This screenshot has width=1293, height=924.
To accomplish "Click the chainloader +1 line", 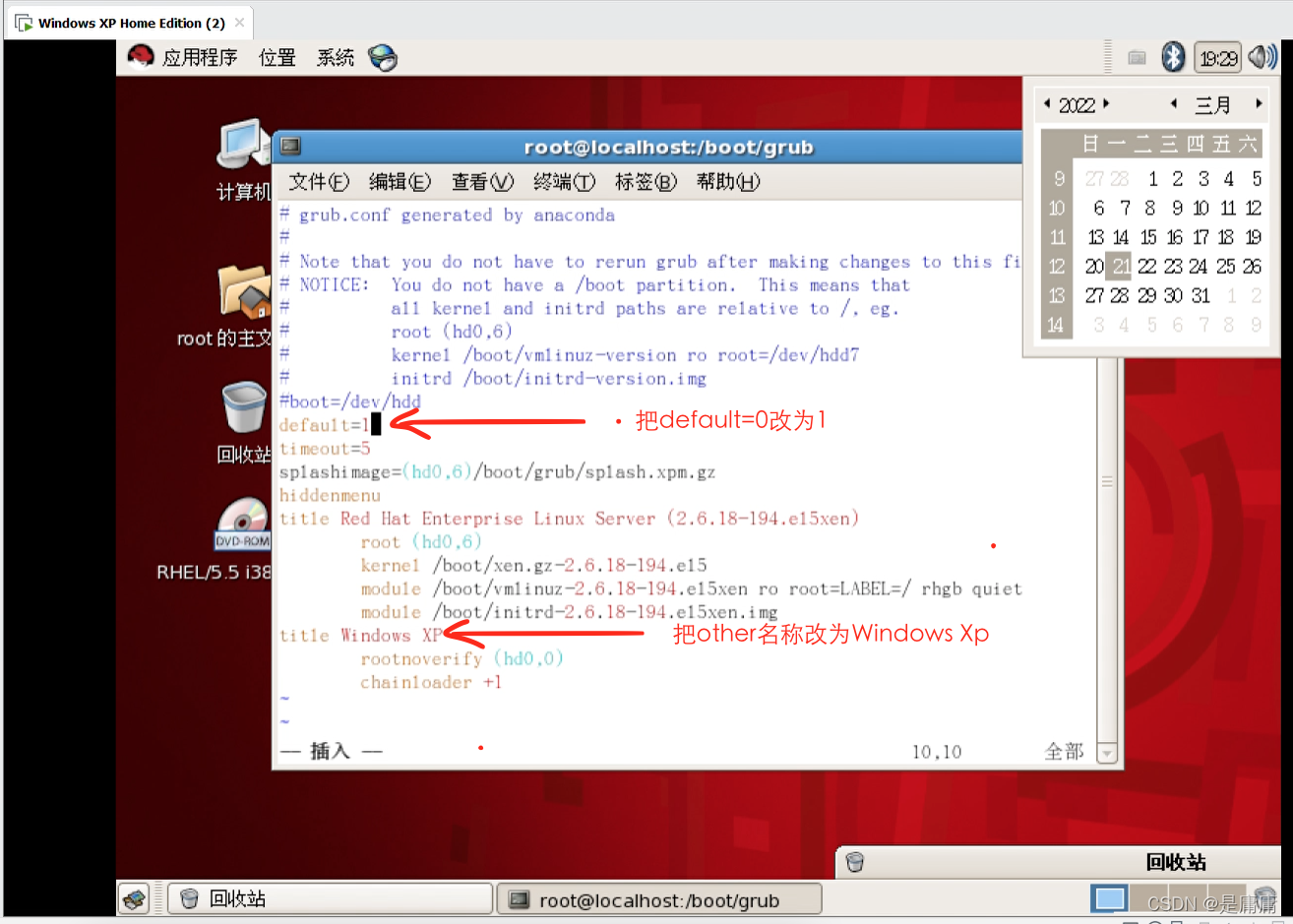I will coord(431,682).
